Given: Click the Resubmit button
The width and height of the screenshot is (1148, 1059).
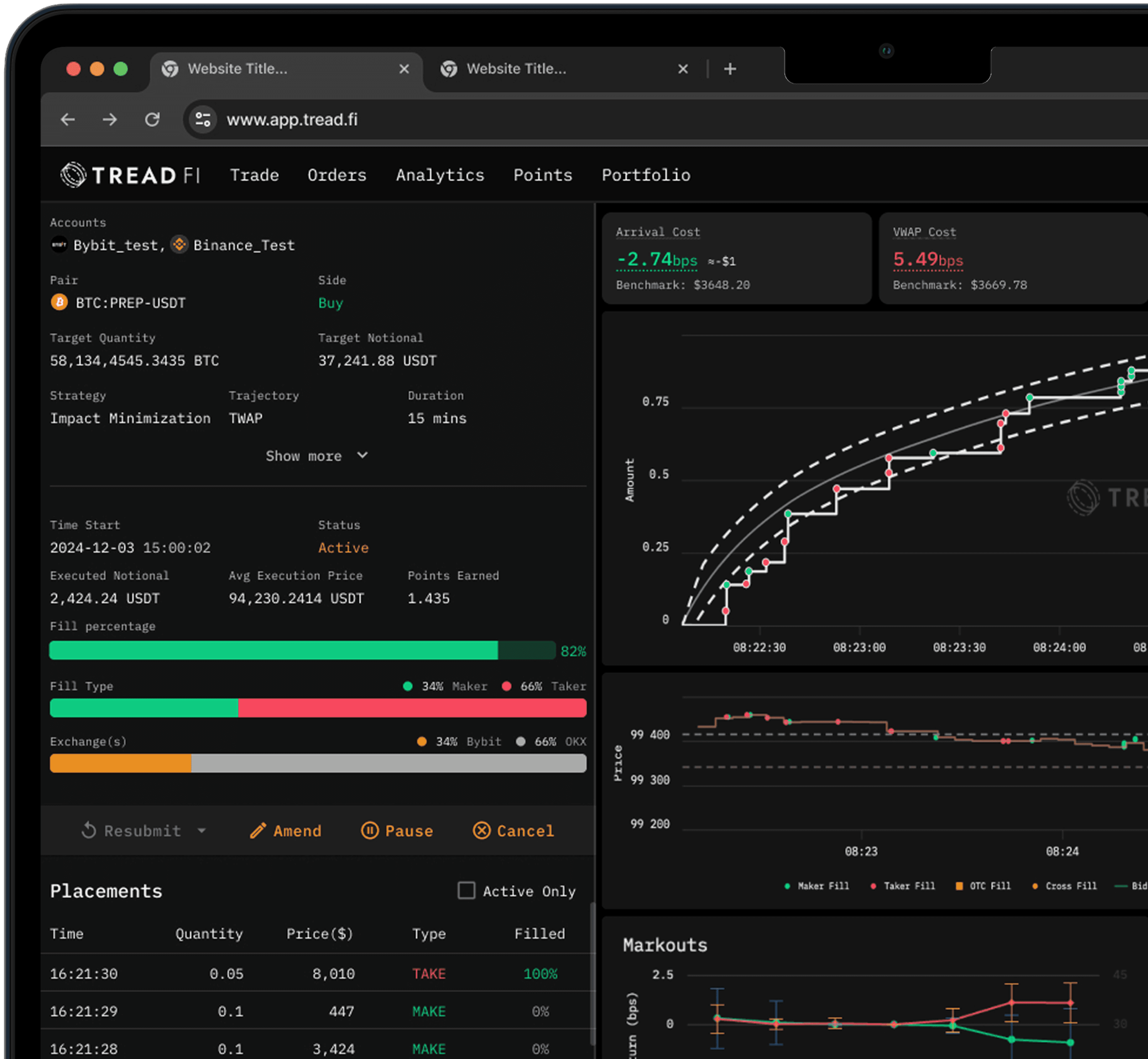Looking at the screenshot, I should click(131, 830).
